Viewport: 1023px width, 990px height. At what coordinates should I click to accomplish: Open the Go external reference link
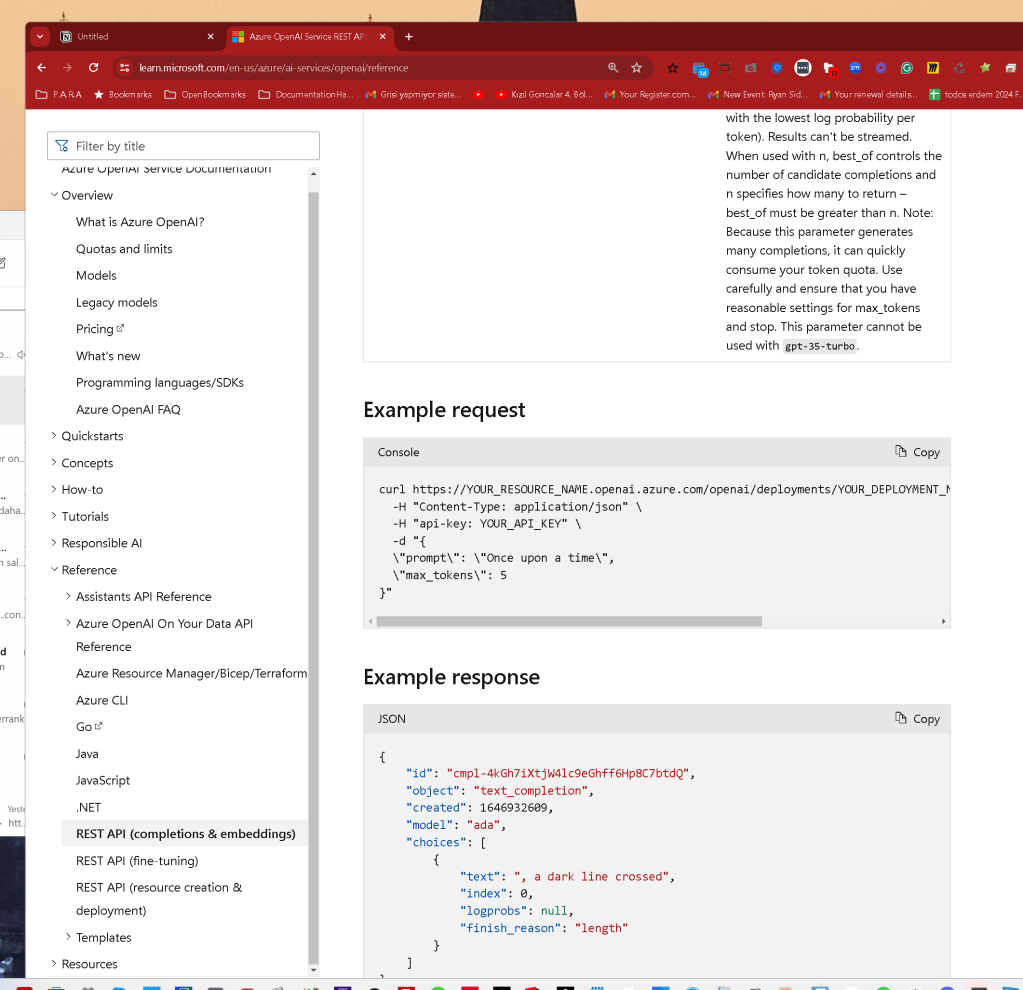tap(89, 726)
